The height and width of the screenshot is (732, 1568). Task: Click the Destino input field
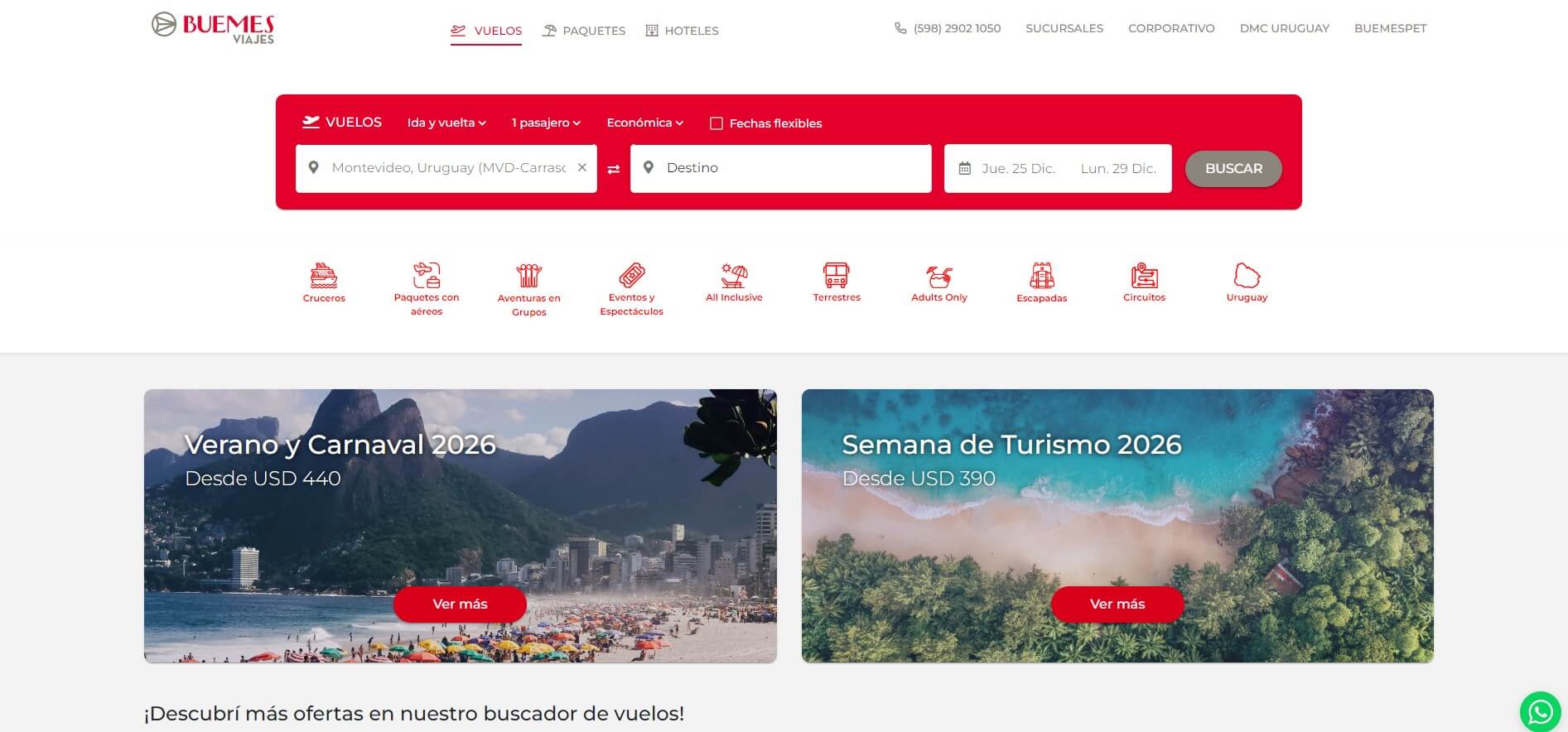(x=781, y=168)
